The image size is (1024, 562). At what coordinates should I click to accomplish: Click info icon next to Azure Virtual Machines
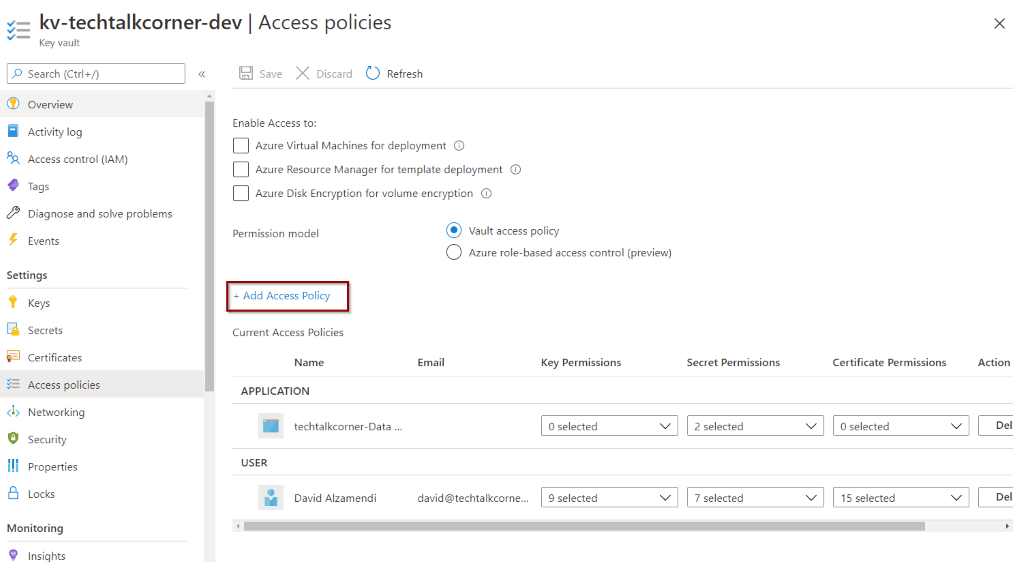(x=459, y=146)
